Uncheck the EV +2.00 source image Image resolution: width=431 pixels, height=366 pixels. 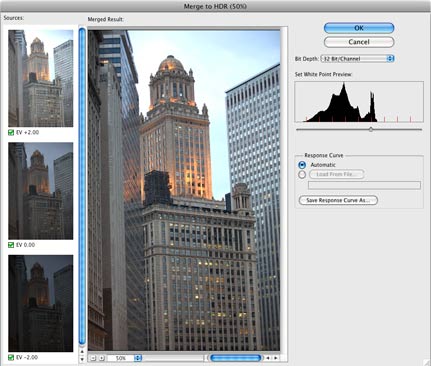tap(11, 133)
